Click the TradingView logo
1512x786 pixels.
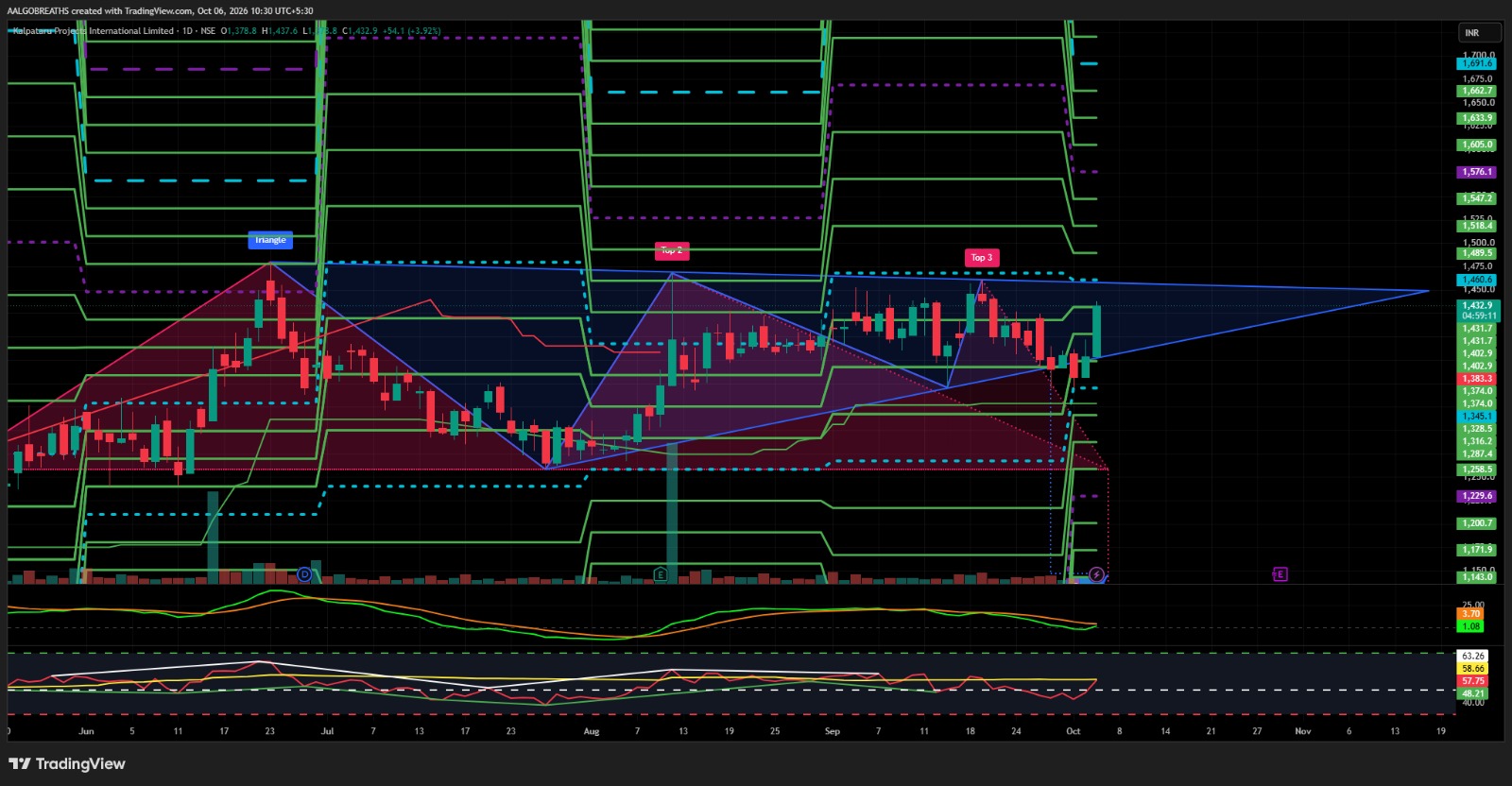(67, 763)
